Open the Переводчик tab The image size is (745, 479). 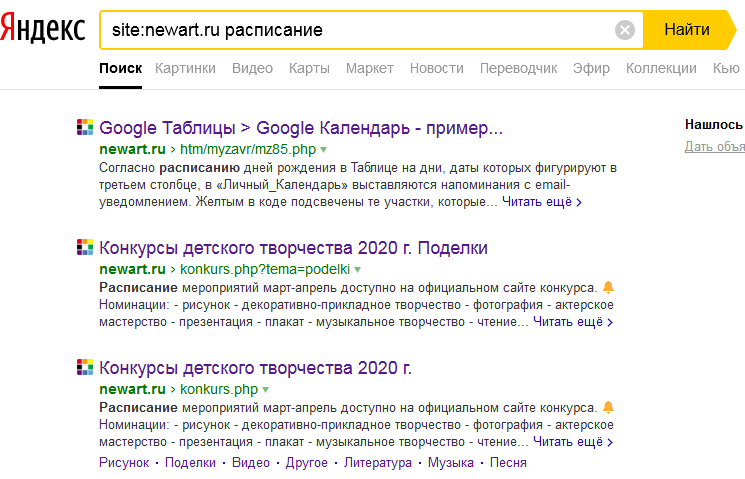pos(518,68)
